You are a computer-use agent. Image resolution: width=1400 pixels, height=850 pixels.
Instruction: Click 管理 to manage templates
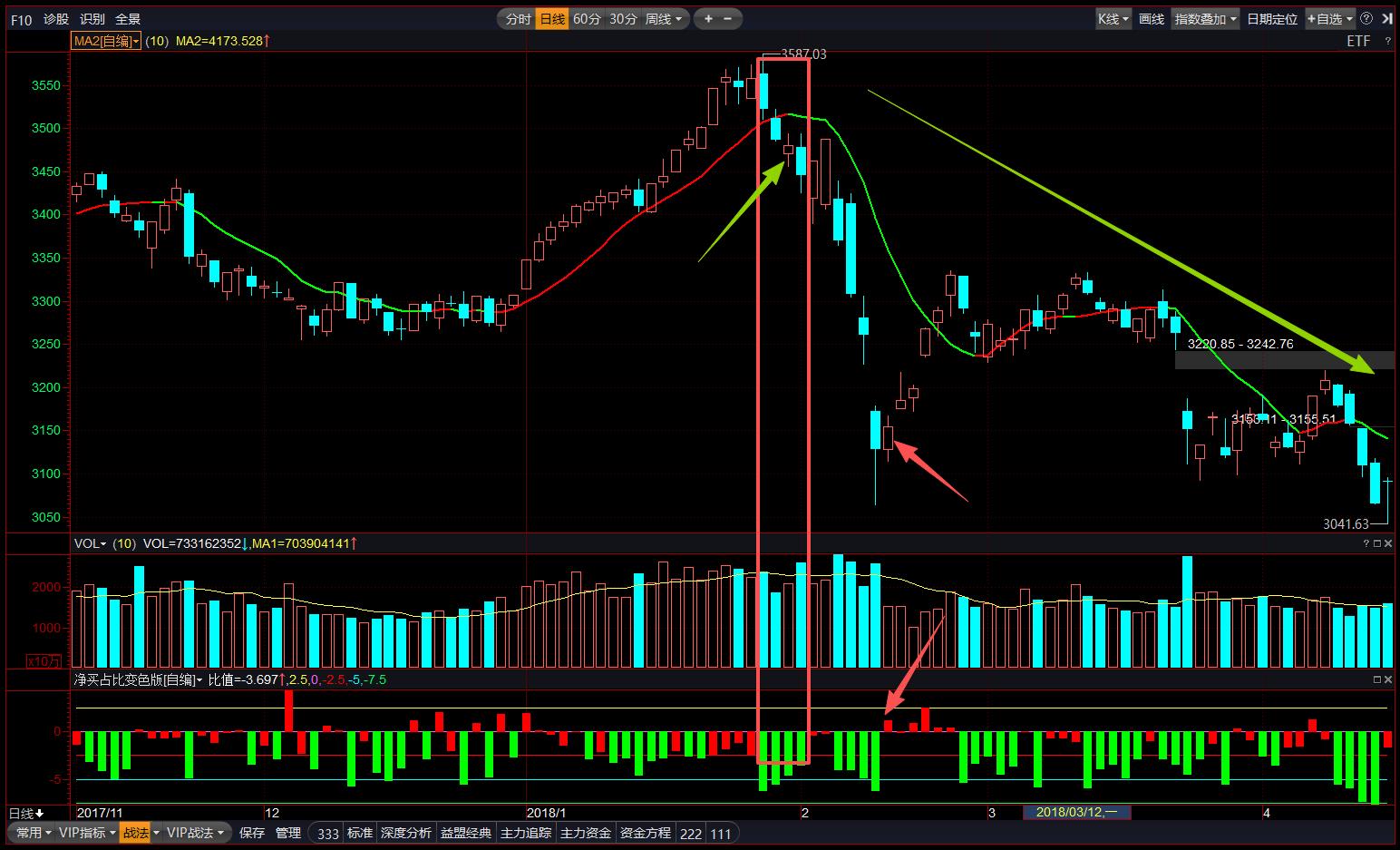(288, 833)
